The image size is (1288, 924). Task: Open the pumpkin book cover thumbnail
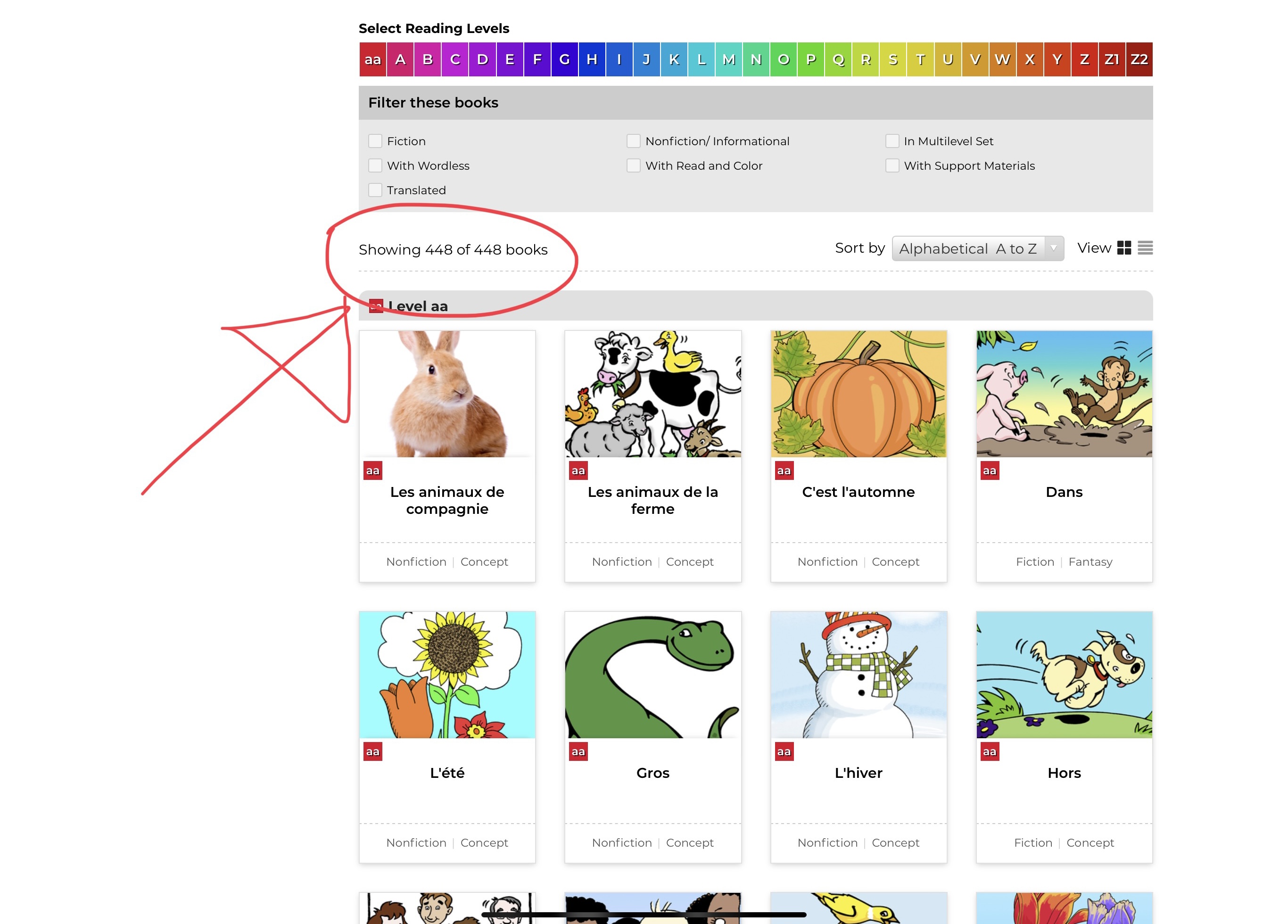(x=858, y=394)
